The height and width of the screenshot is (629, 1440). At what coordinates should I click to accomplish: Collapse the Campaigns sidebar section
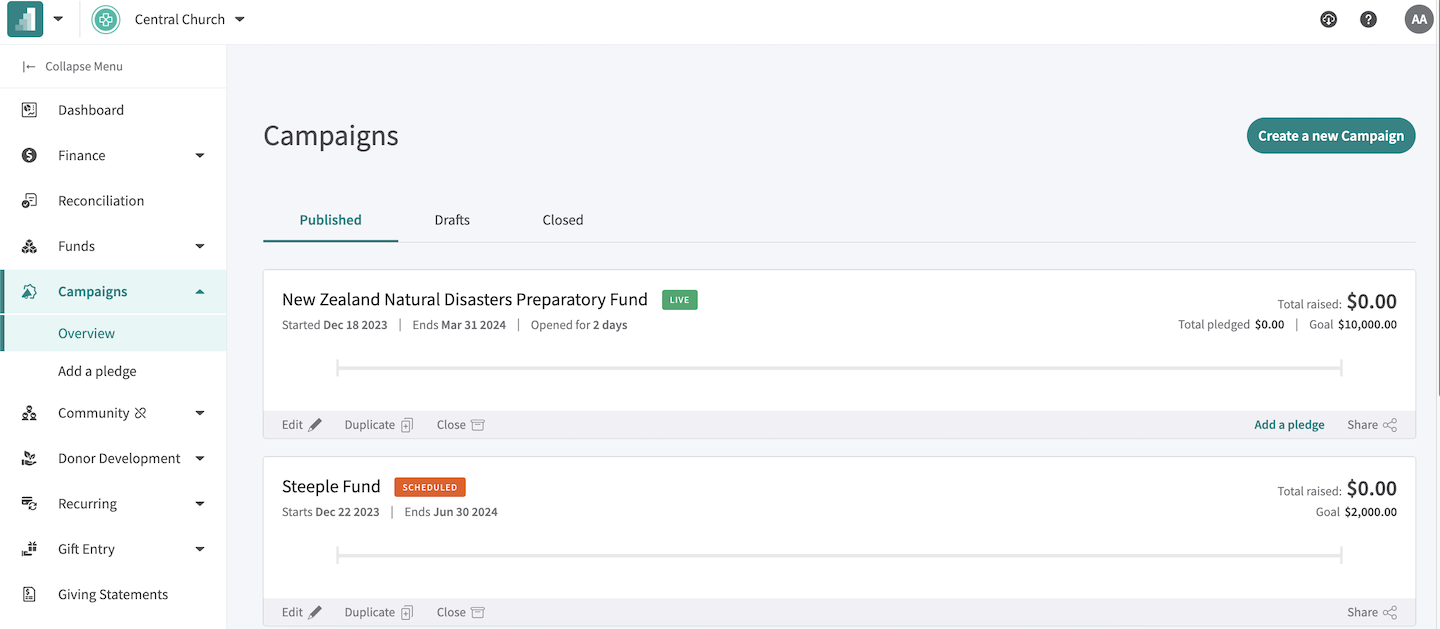[x=200, y=292]
